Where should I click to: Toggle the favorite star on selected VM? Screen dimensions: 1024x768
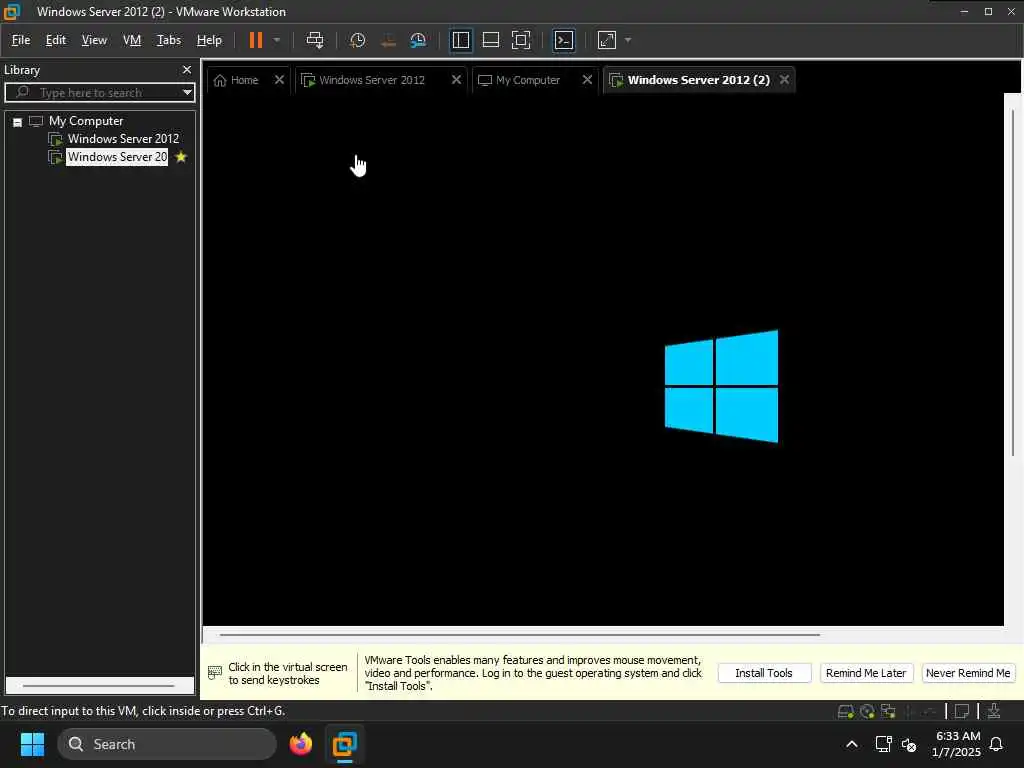(x=181, y=157)
